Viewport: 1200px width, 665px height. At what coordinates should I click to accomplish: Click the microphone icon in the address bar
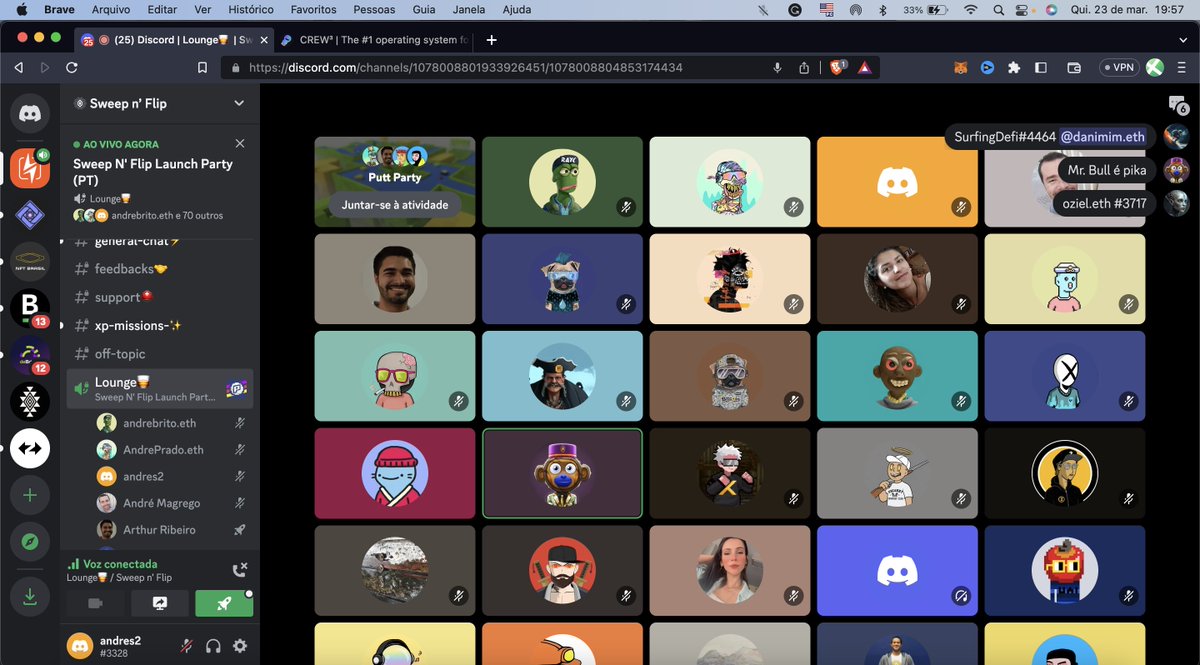(777, 68)
